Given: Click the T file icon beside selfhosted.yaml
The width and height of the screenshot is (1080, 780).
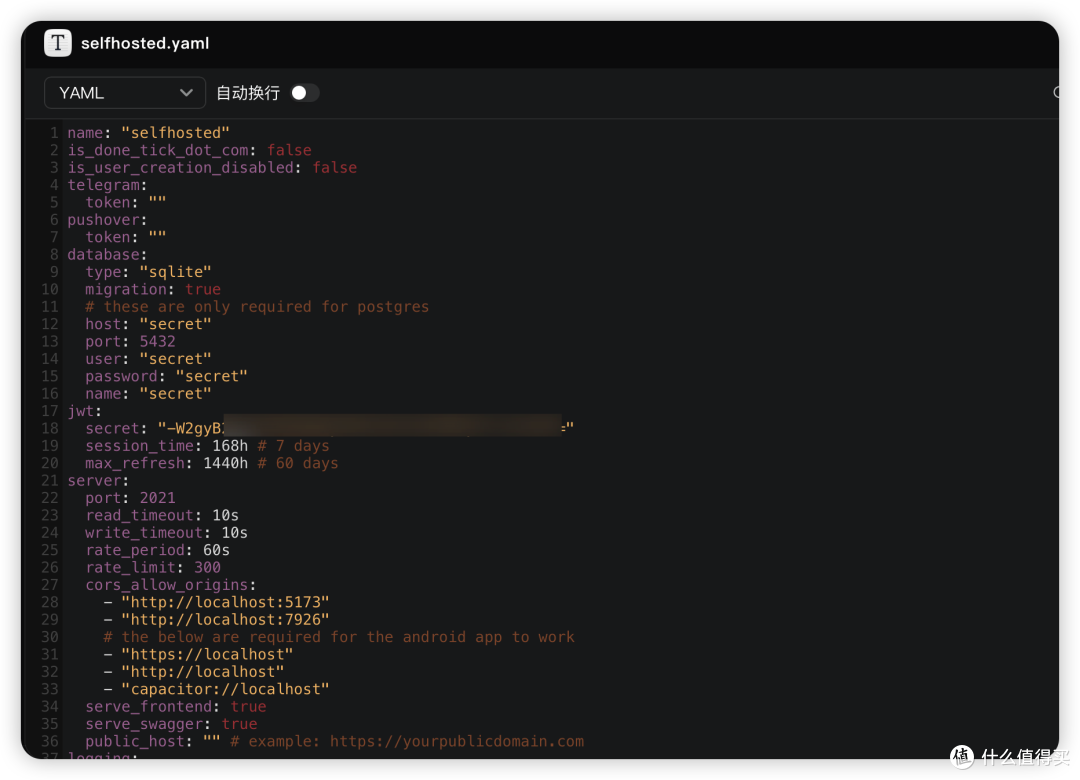Looking at the screenshot, I should [x=58, y=43].
